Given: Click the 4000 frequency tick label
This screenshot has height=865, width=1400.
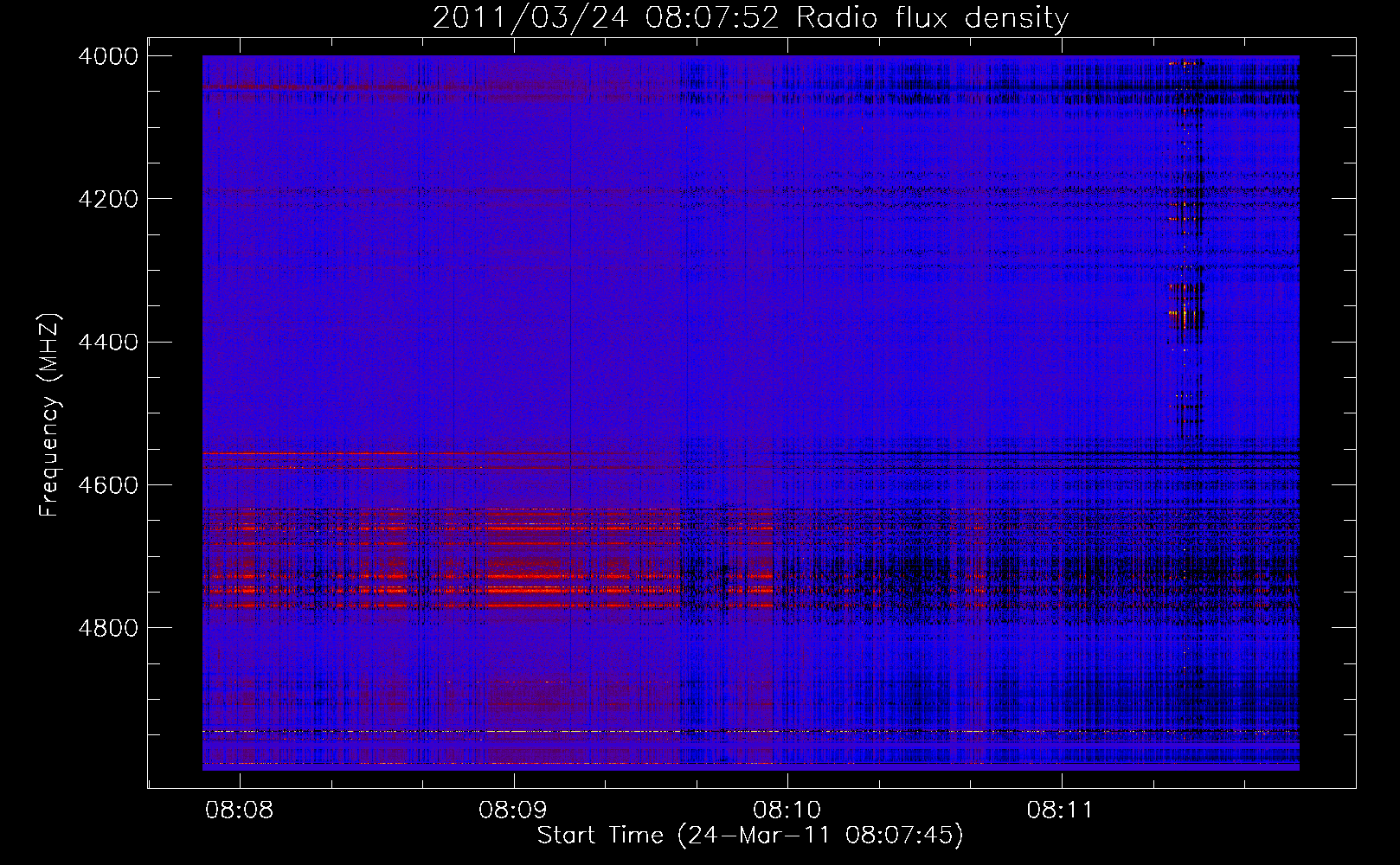Looking at the screenshot, I should pos(108,56).
